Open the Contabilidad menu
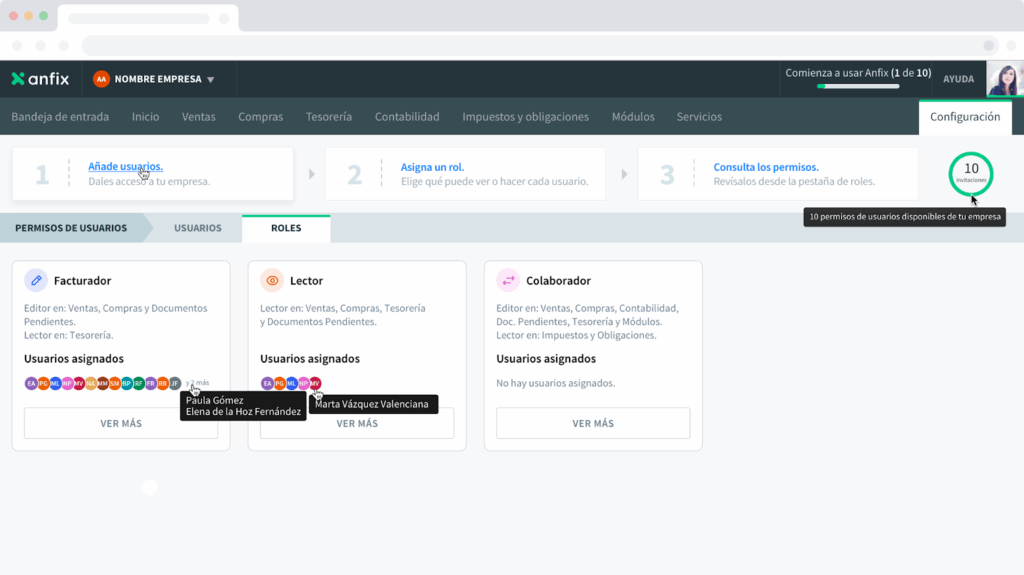The height and width of the screenshot is (575, 1024). [x=407, y=117]
